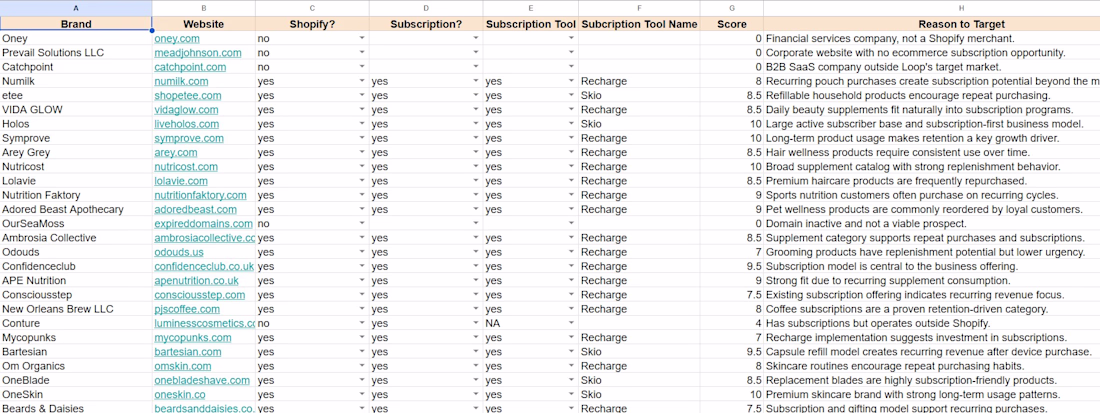Open Subscription dropdown in Numilk row

pos(476,81)
